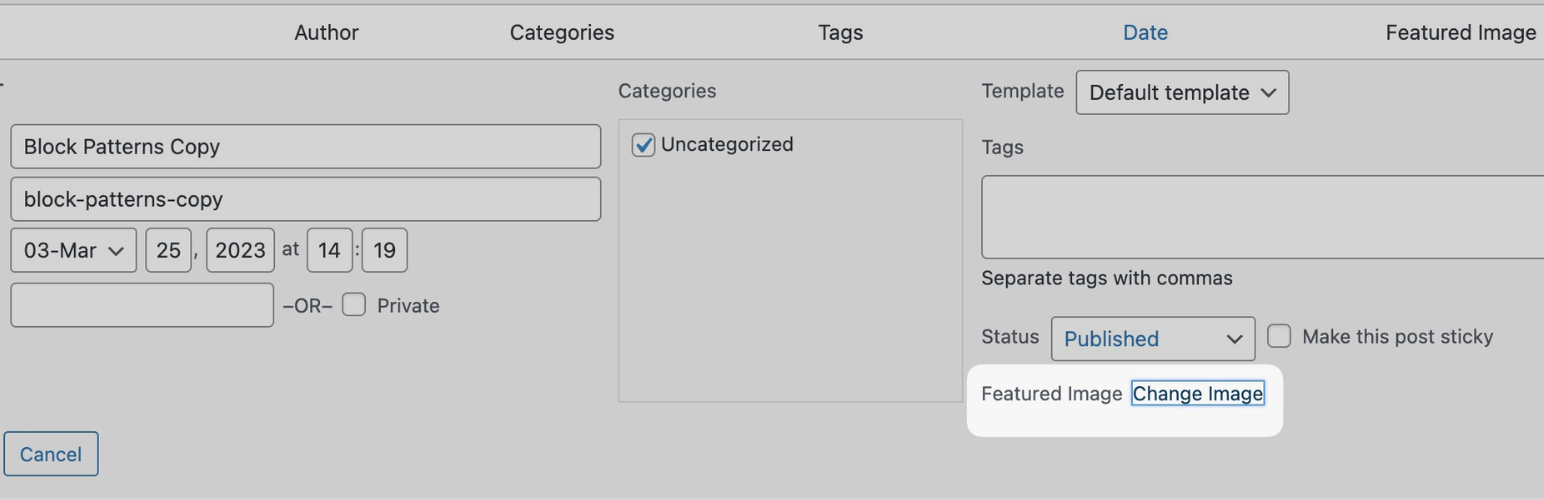Click the Tags column header
Viewport: 1544px width, 500px height.
840,32
